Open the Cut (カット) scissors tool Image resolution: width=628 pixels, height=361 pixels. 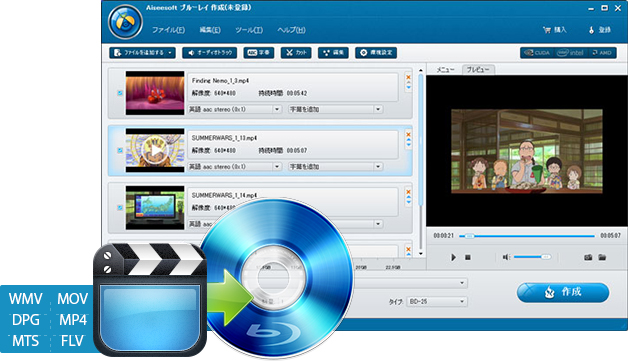(x=296, y=52)
